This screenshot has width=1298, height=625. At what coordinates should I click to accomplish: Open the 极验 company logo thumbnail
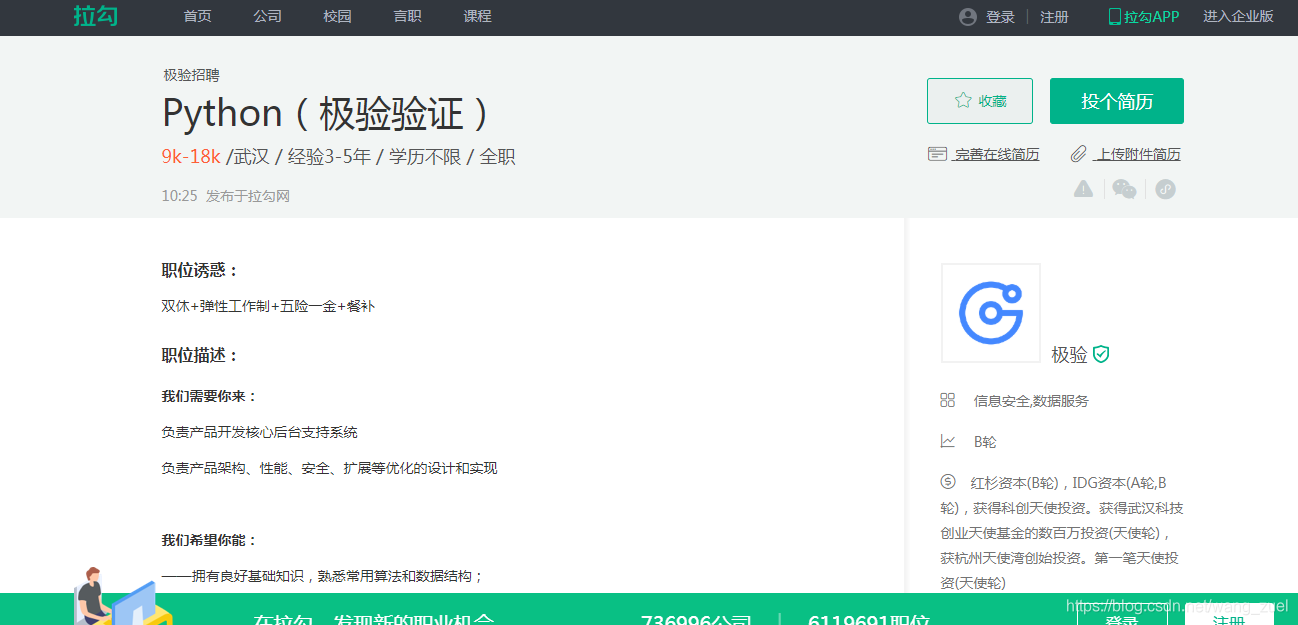point(991,313)
